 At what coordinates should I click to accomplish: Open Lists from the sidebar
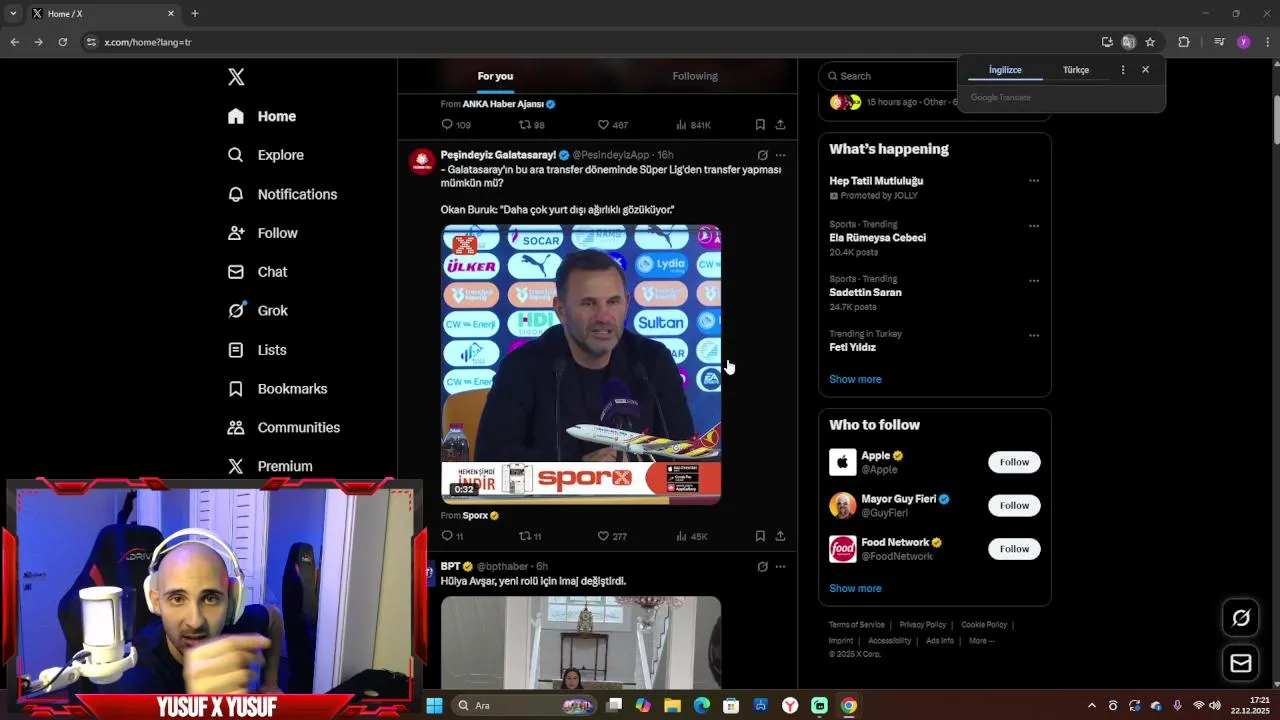[x=257, y=350]
